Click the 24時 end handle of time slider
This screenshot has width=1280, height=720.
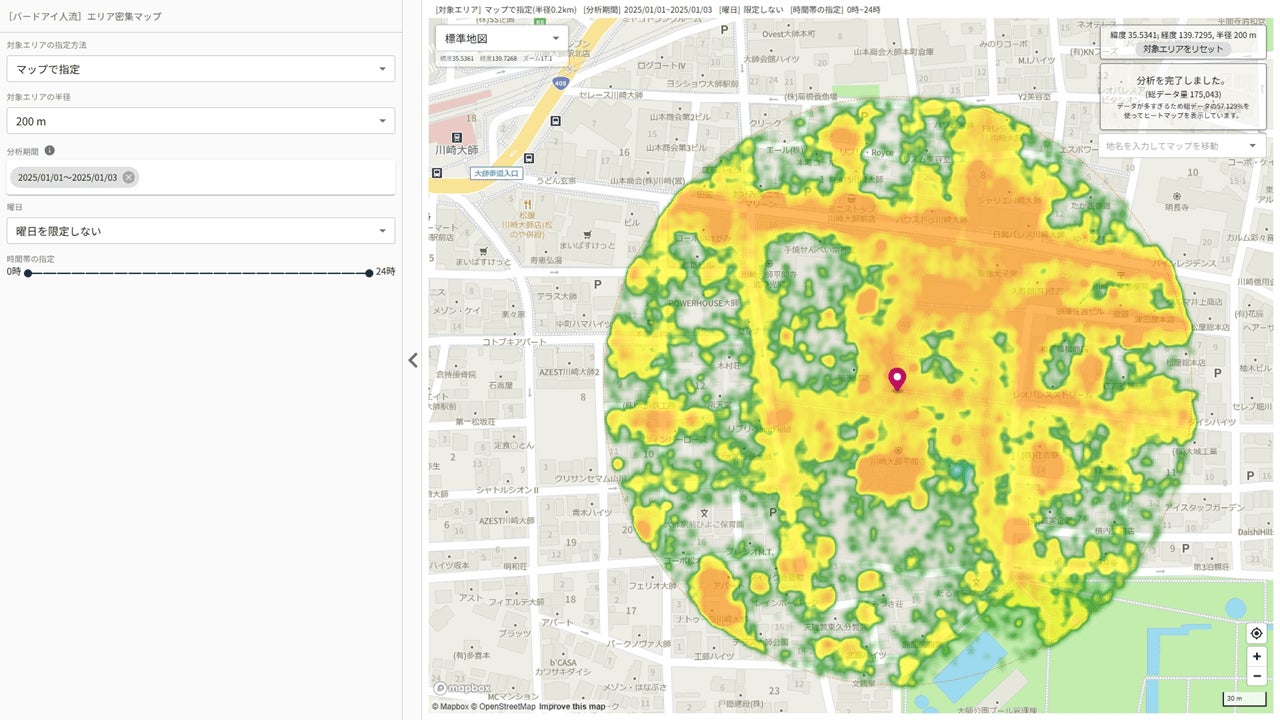coord(369,272)
